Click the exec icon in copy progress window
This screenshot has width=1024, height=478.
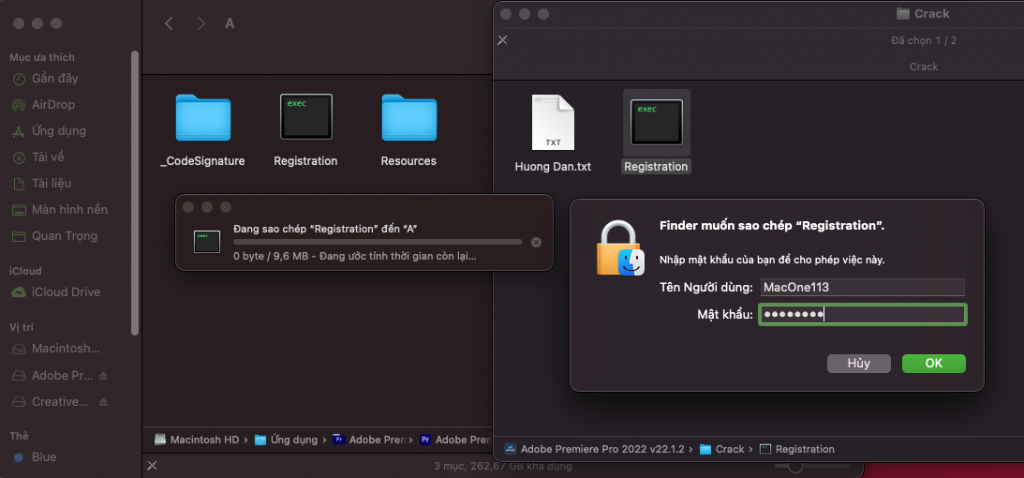coord(207,242)
